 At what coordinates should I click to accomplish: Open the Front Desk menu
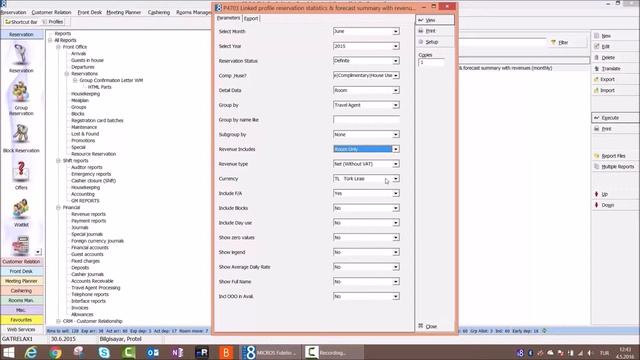click(x=89, y=12)
